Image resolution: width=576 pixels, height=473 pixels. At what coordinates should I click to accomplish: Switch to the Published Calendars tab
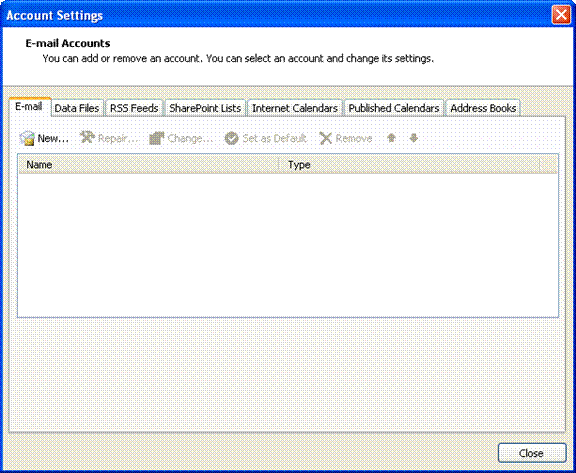click(394, 108)
